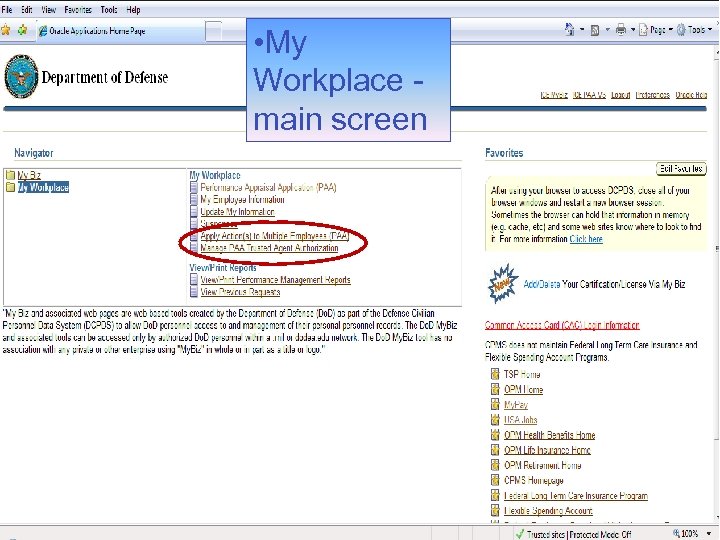Open the Page dropdown arrow
The height and width of the screenshot is (540, 720).
point(670,30)
